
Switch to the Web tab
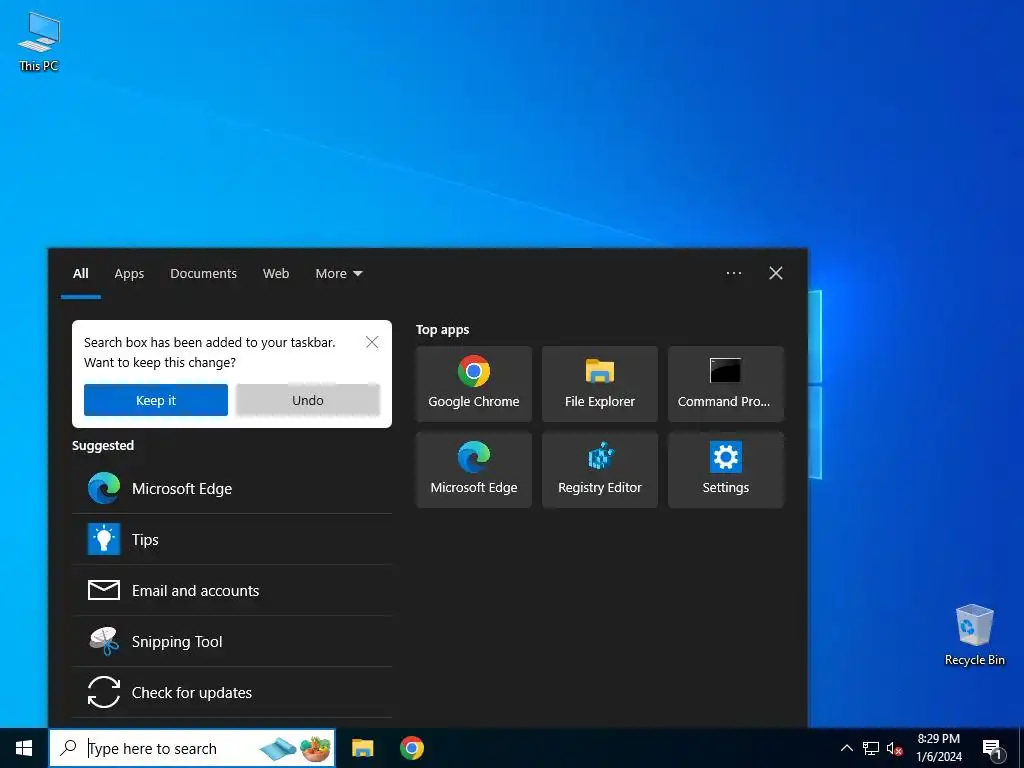pos(276,274)
